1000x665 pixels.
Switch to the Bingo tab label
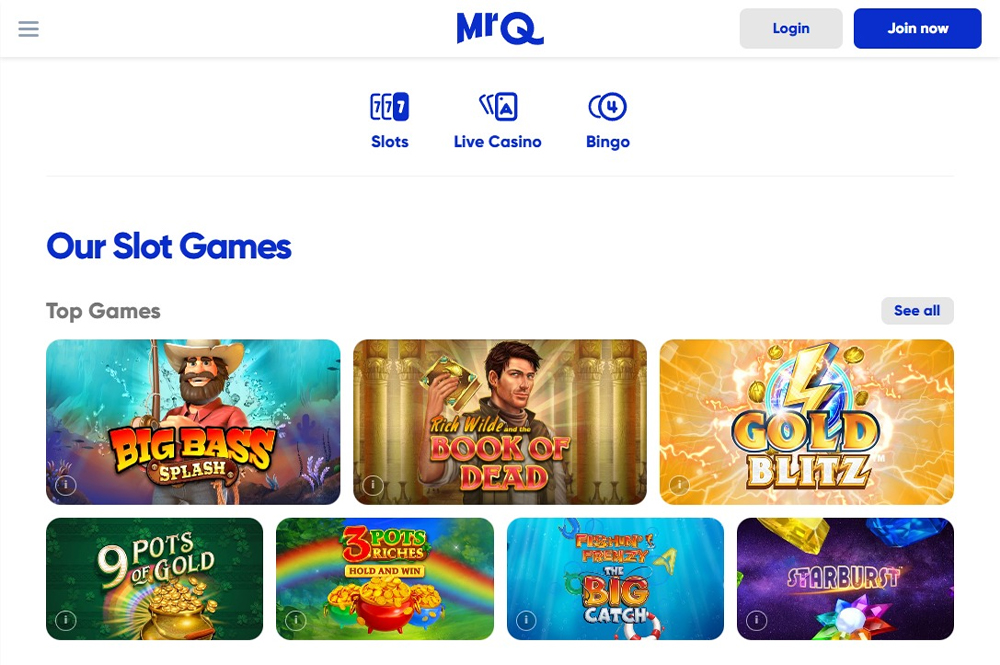(x=608, y=142)
